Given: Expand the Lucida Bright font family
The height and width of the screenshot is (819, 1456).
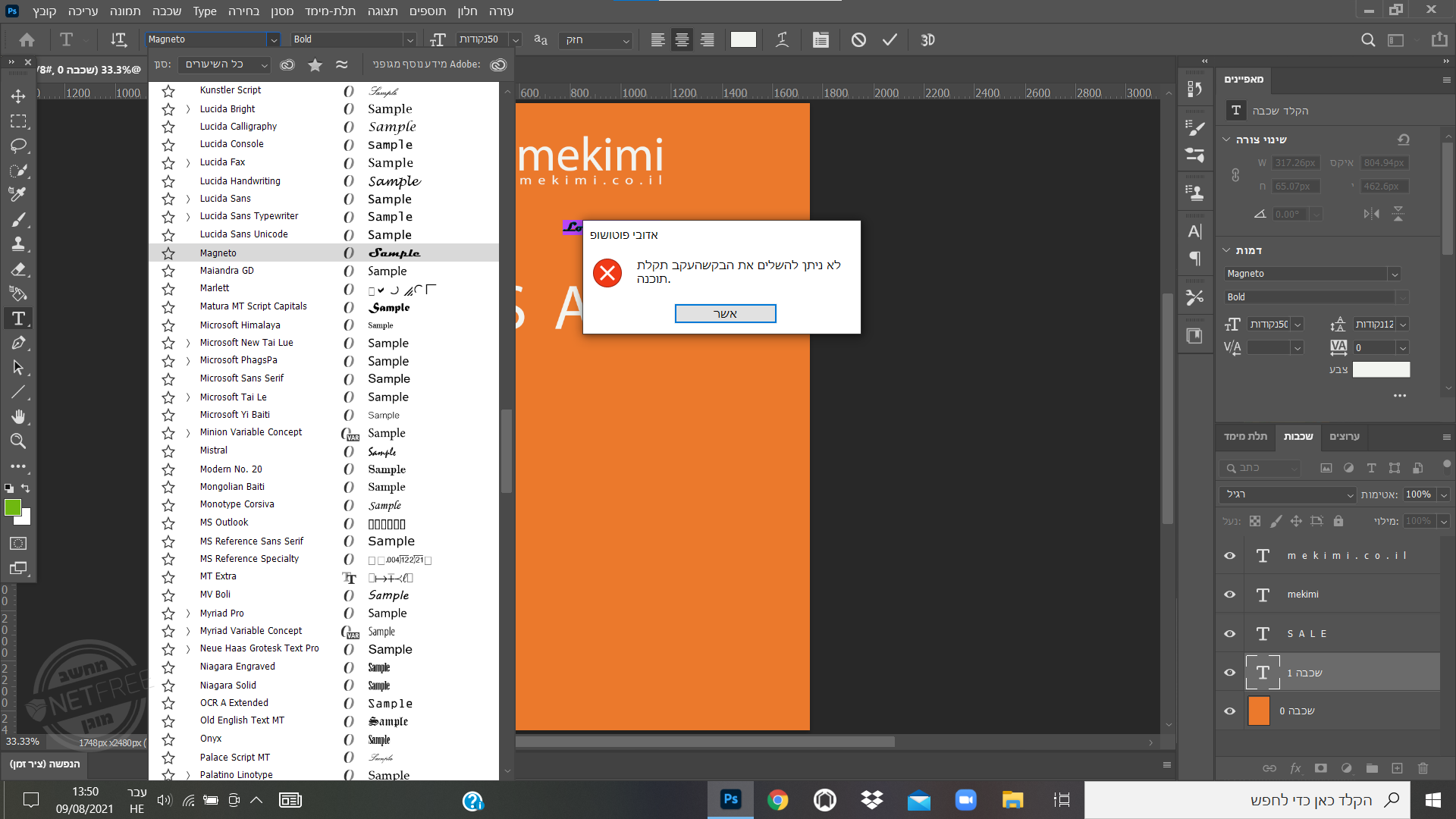Looking at the screenshot, I should tap(188, 109).
